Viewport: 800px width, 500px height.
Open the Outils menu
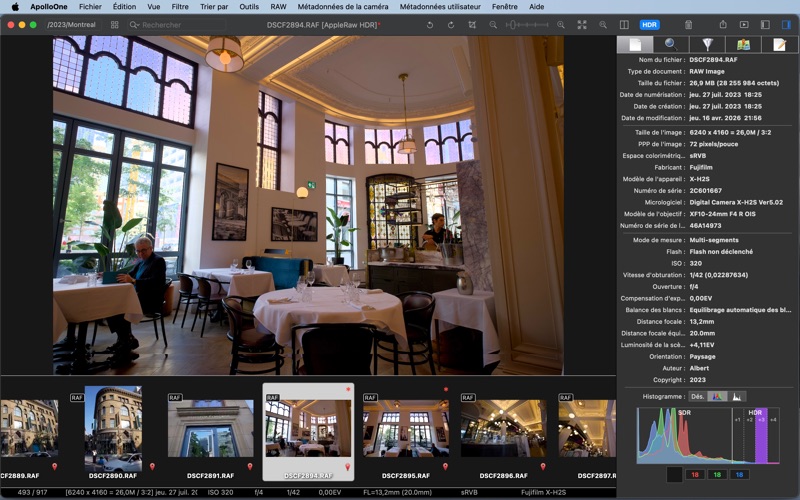[x=249, y=7]
